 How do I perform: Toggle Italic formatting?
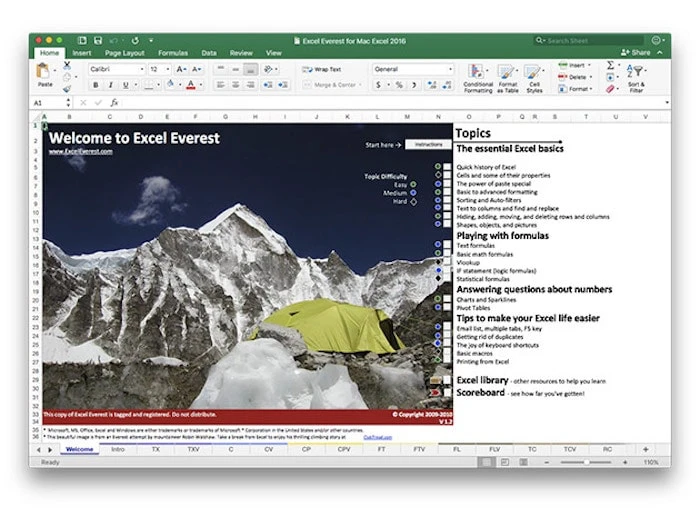point(110,85)
